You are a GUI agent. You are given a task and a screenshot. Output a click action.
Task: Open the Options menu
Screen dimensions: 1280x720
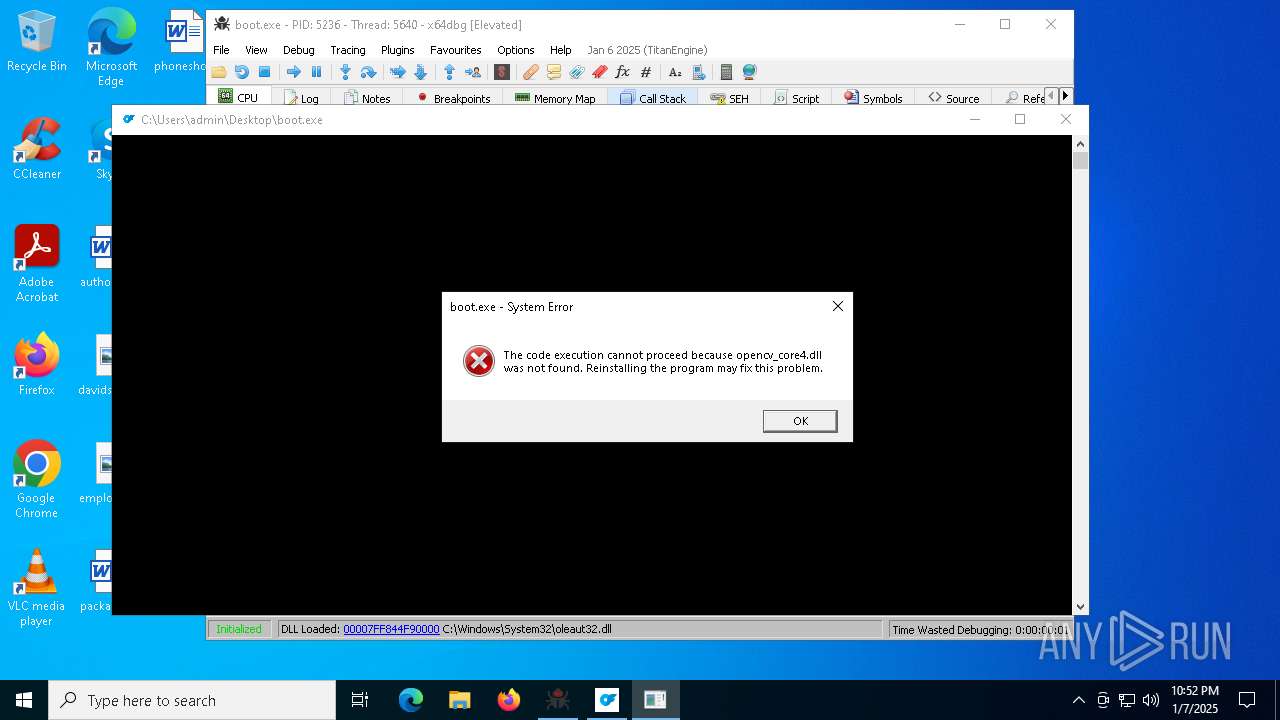click(x=516, y=50)
